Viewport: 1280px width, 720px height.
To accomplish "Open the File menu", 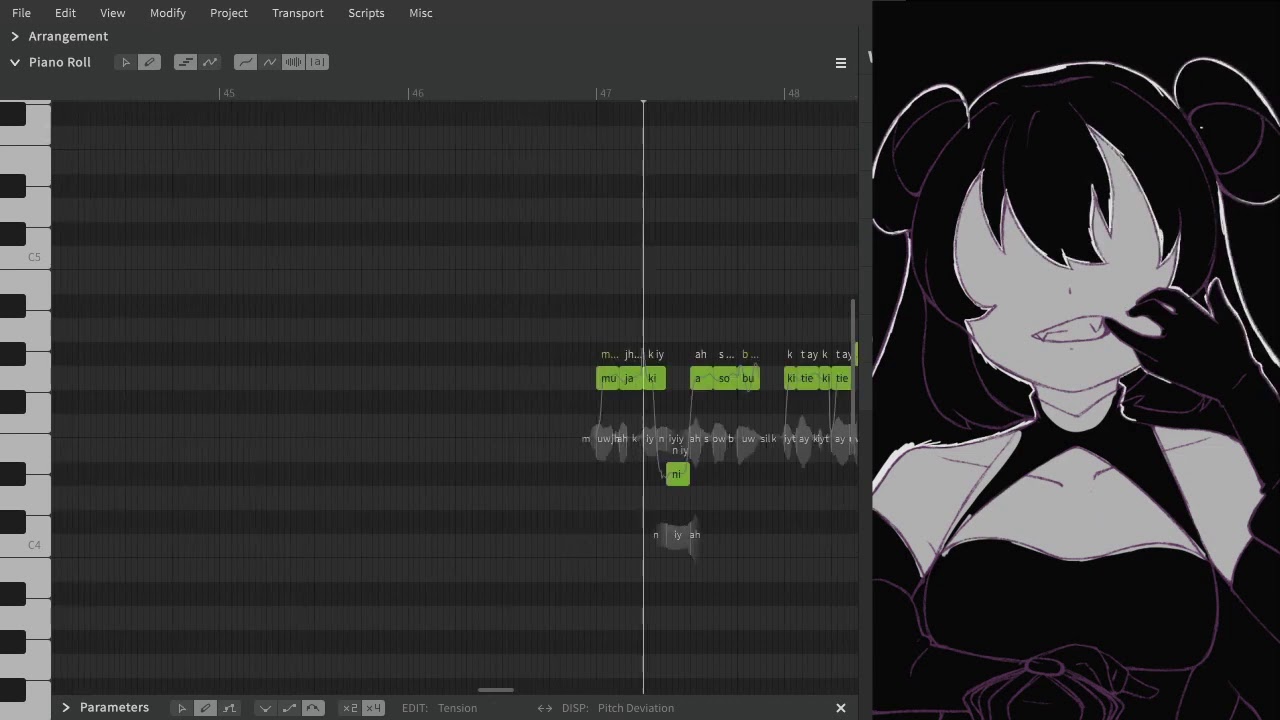I will pos(21,13).
